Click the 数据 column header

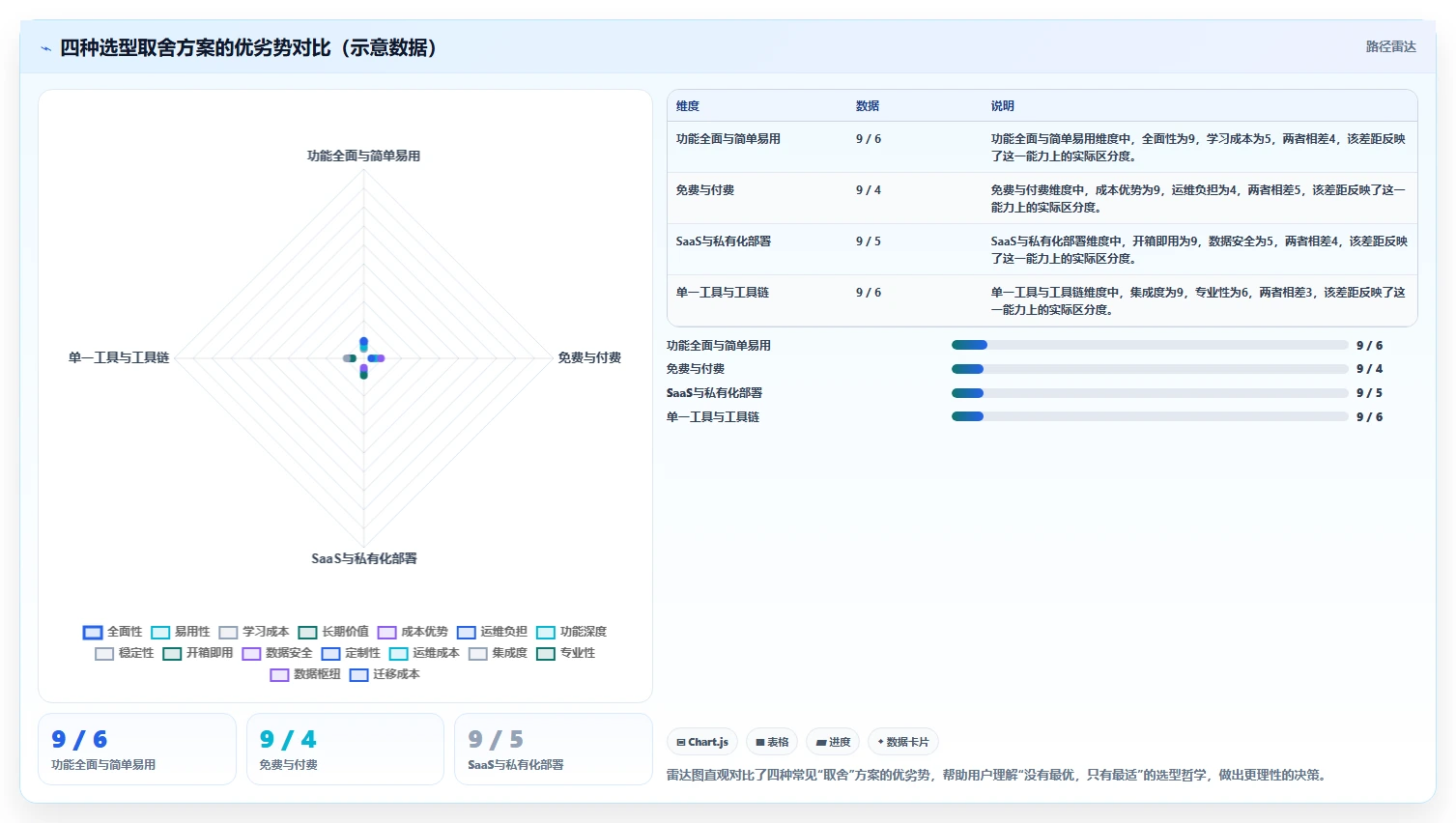[868, 106]
